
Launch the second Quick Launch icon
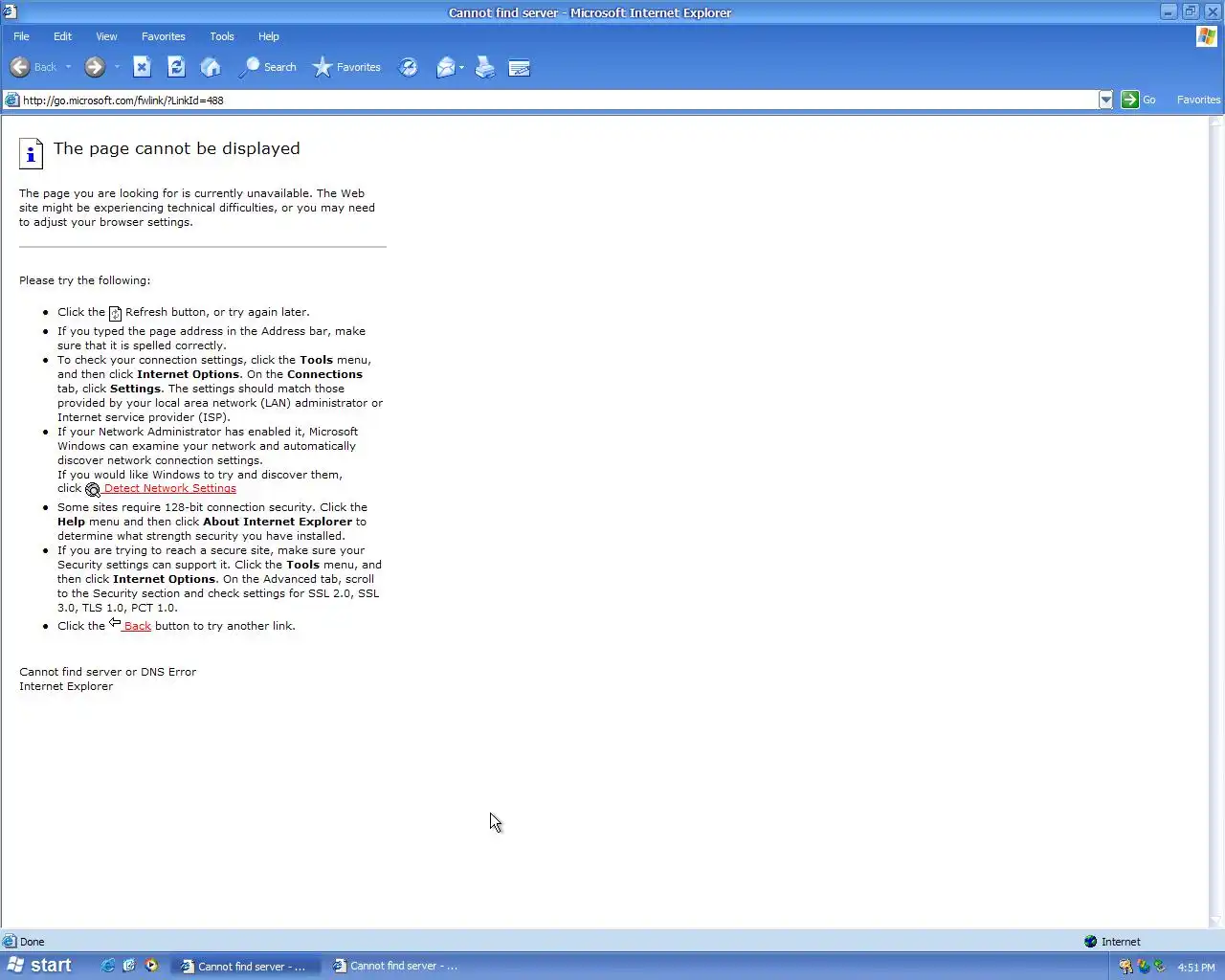tap(129, 966)
